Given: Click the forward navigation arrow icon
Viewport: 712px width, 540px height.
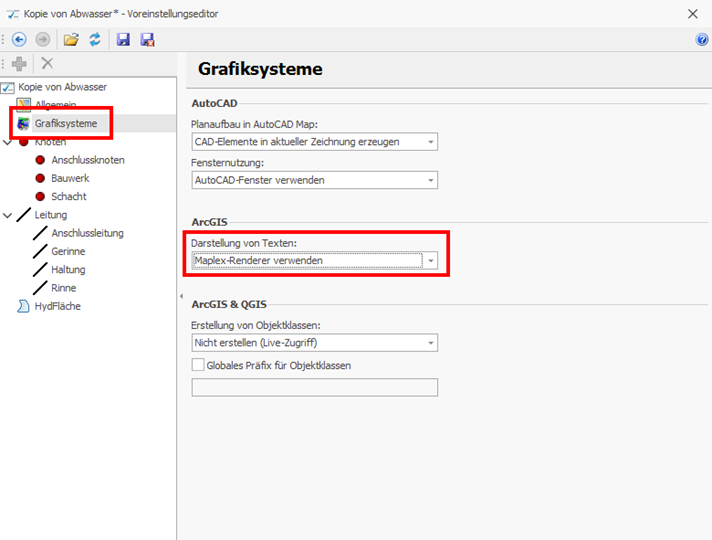Looking at the screenshot, I should (x=42, y=40).
